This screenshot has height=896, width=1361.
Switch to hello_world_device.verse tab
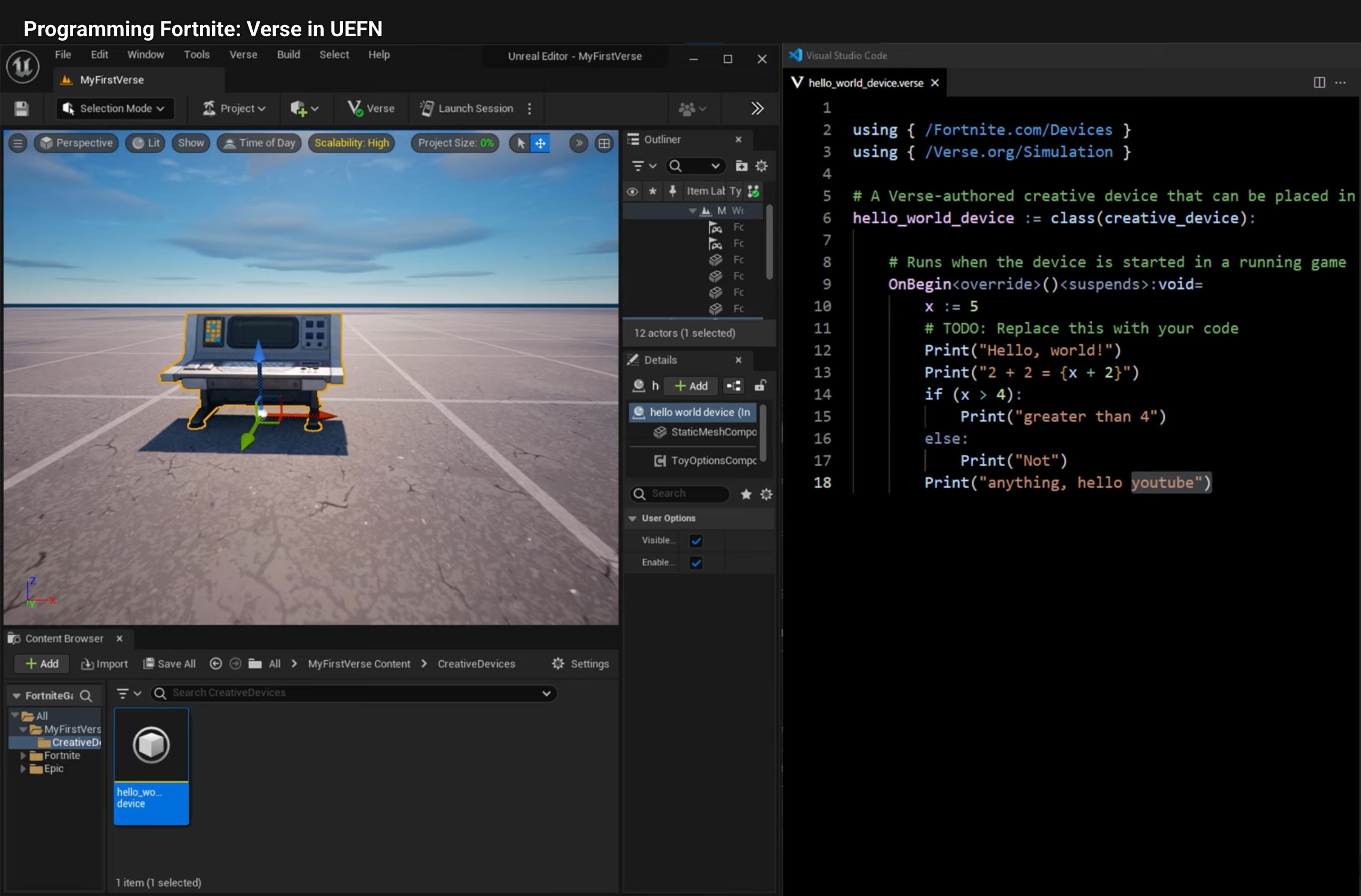864,83
